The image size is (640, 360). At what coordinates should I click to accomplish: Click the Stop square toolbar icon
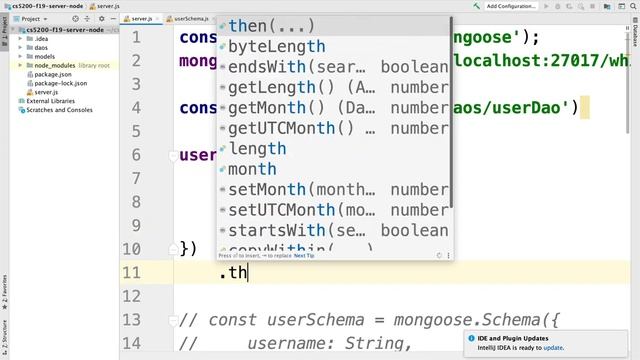[592, 6]
